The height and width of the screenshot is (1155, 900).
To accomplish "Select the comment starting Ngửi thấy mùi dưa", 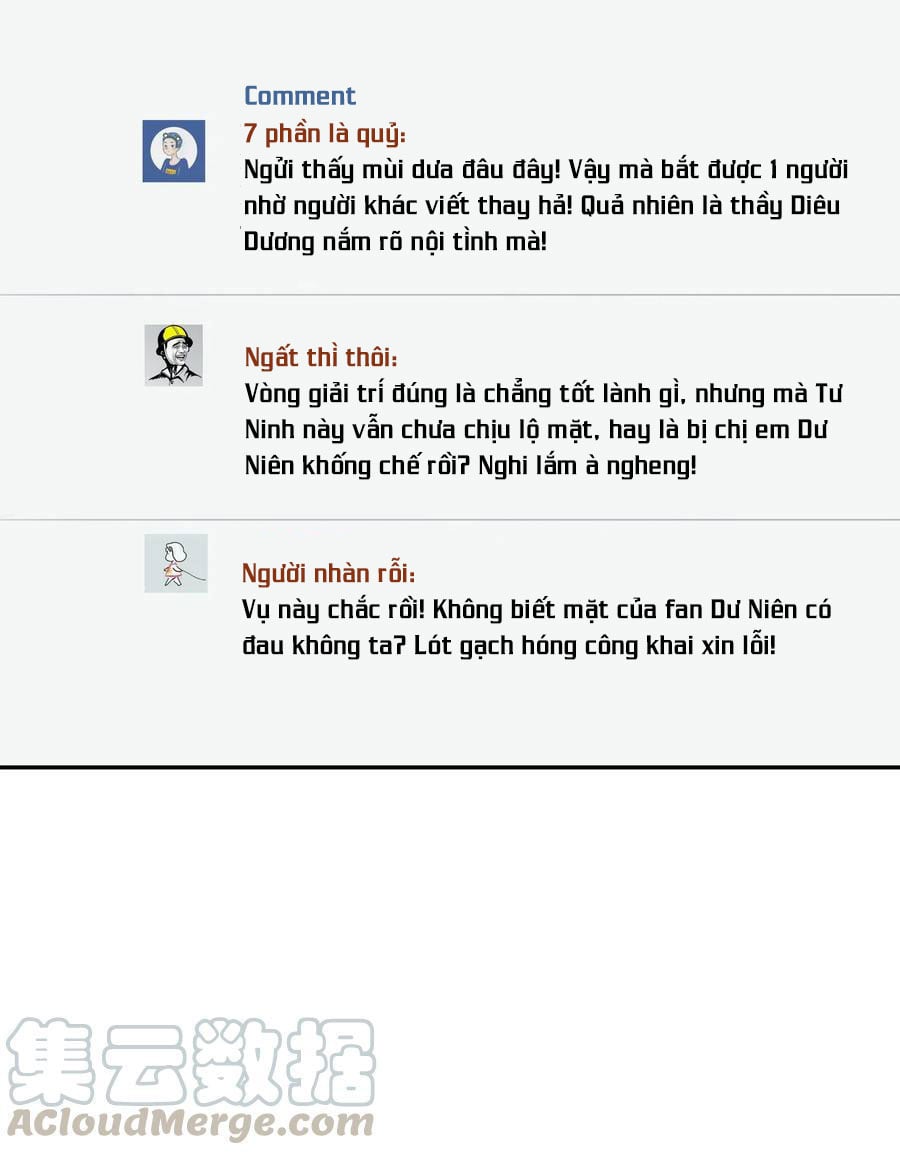I will (546, 206).
